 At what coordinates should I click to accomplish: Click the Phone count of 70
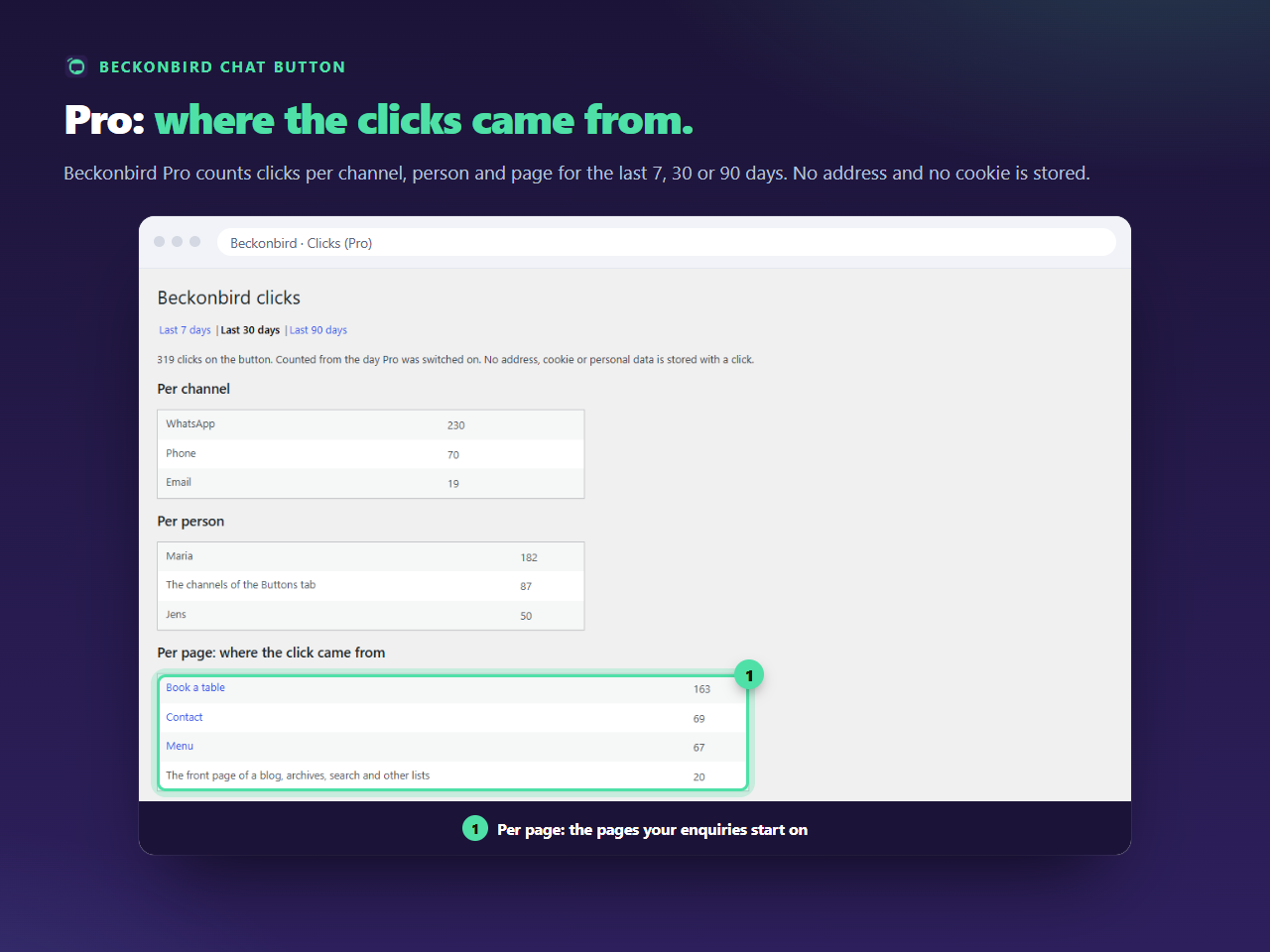[453, 455]
